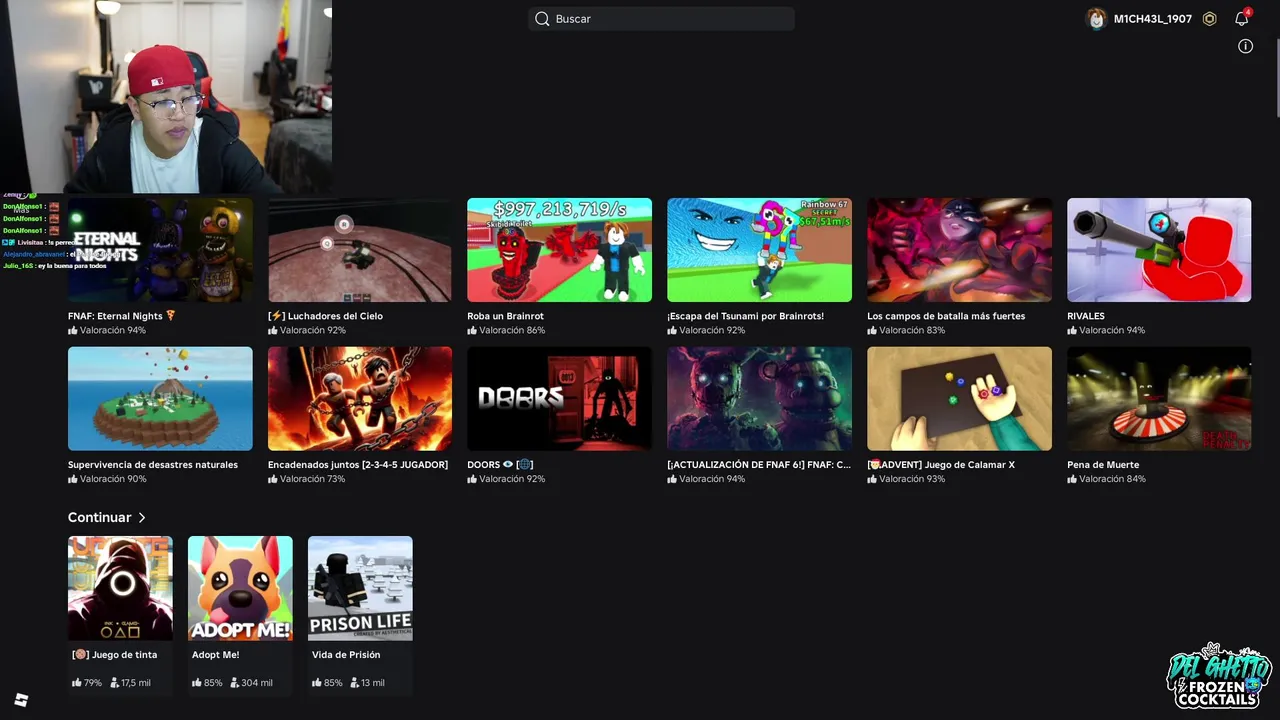The width and height of the screenshot is (1280, 720).
Task: Click thumbs-up icon for Adopt Me! 85%
Action: tap(197, 683)
